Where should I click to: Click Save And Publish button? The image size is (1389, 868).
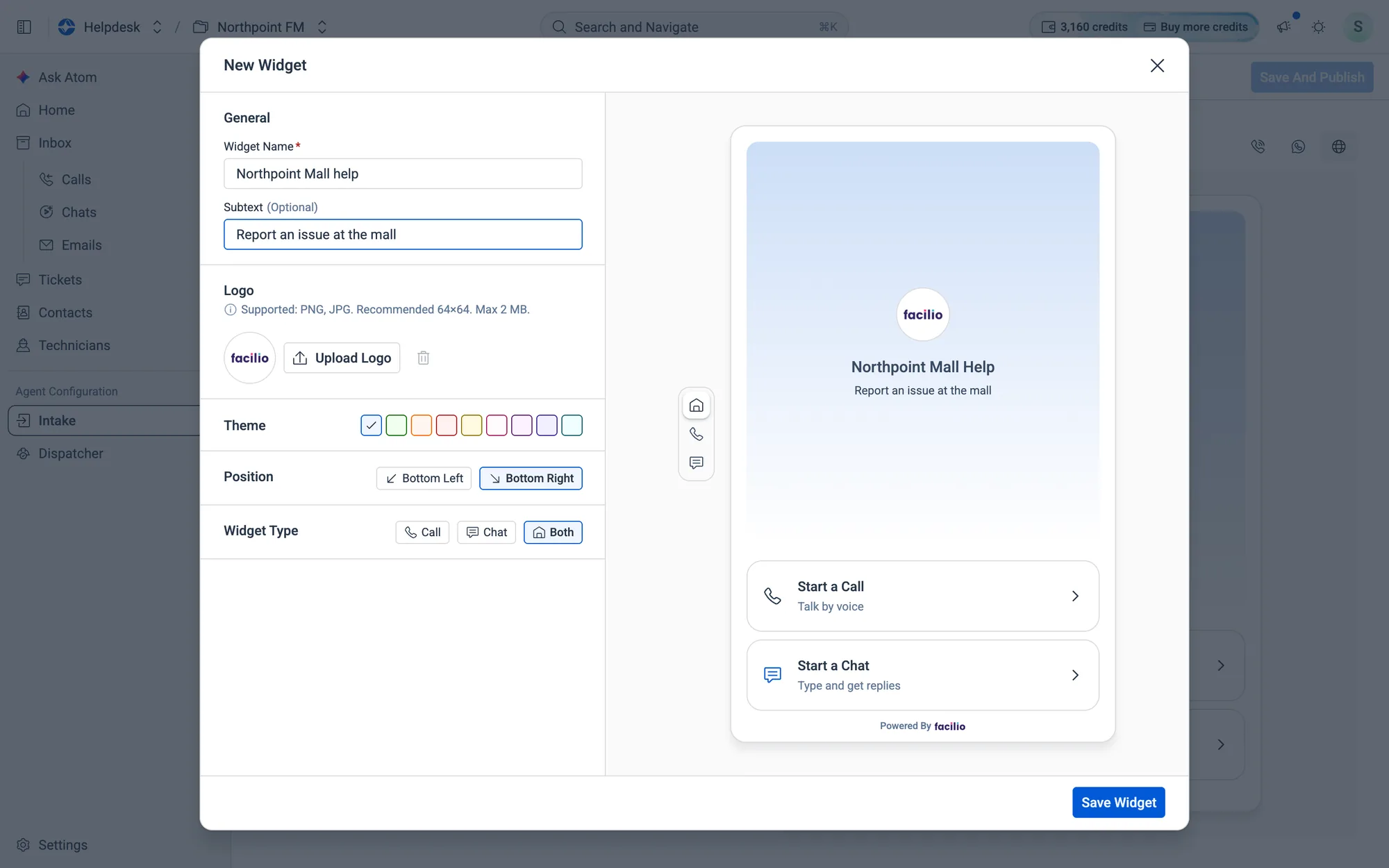click(1312, 77)
